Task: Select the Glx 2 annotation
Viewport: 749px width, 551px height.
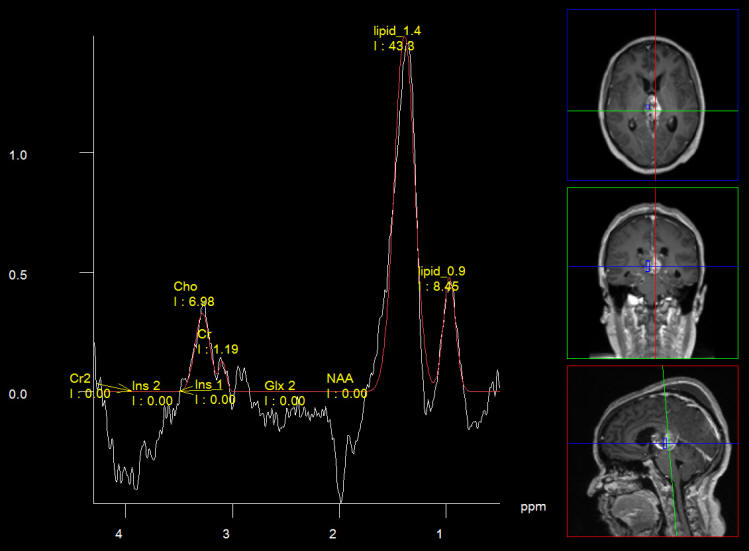Action: (x=280, y=385)
